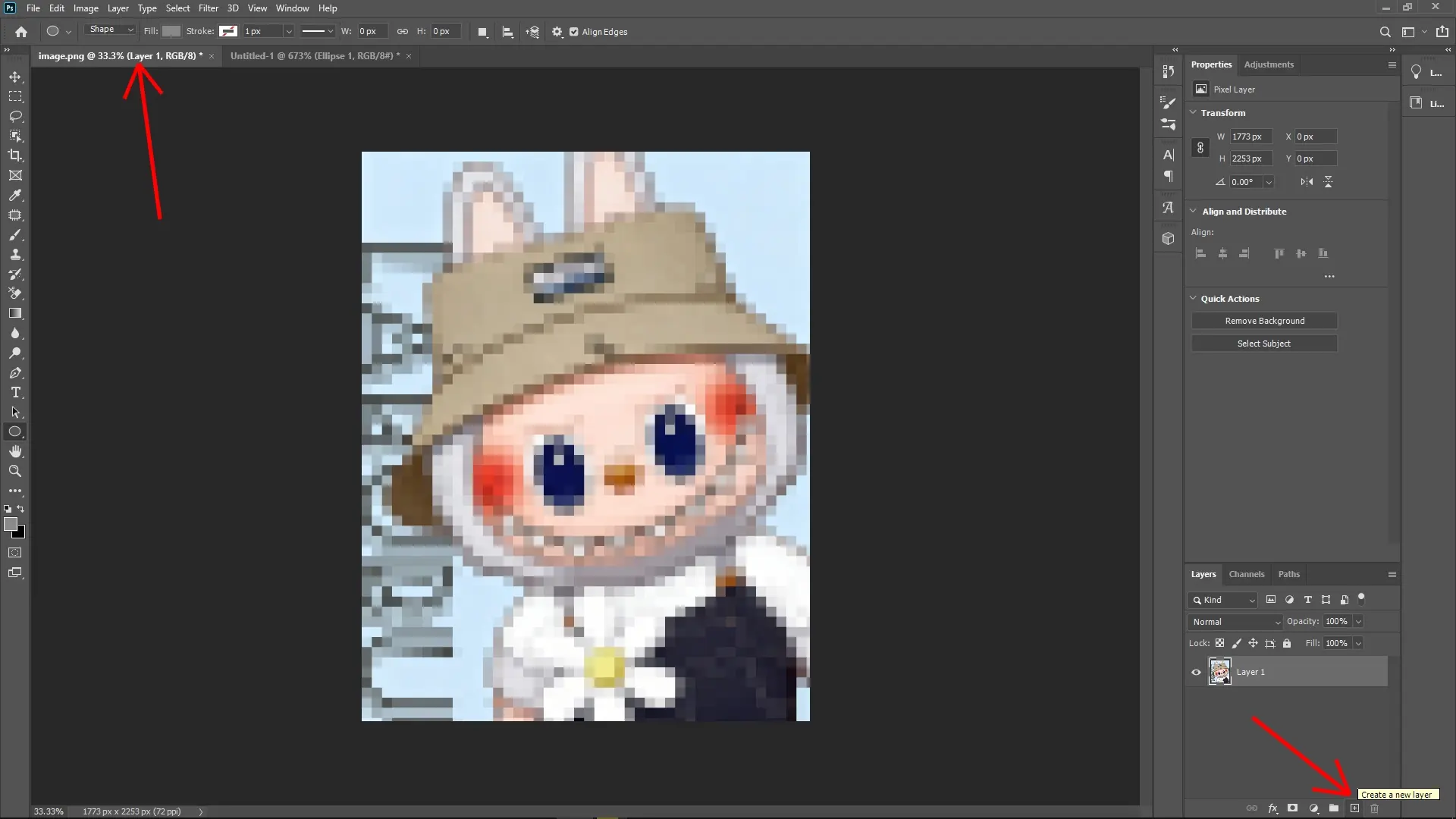
Task: Select the Move tool
Action: (15, 77)
